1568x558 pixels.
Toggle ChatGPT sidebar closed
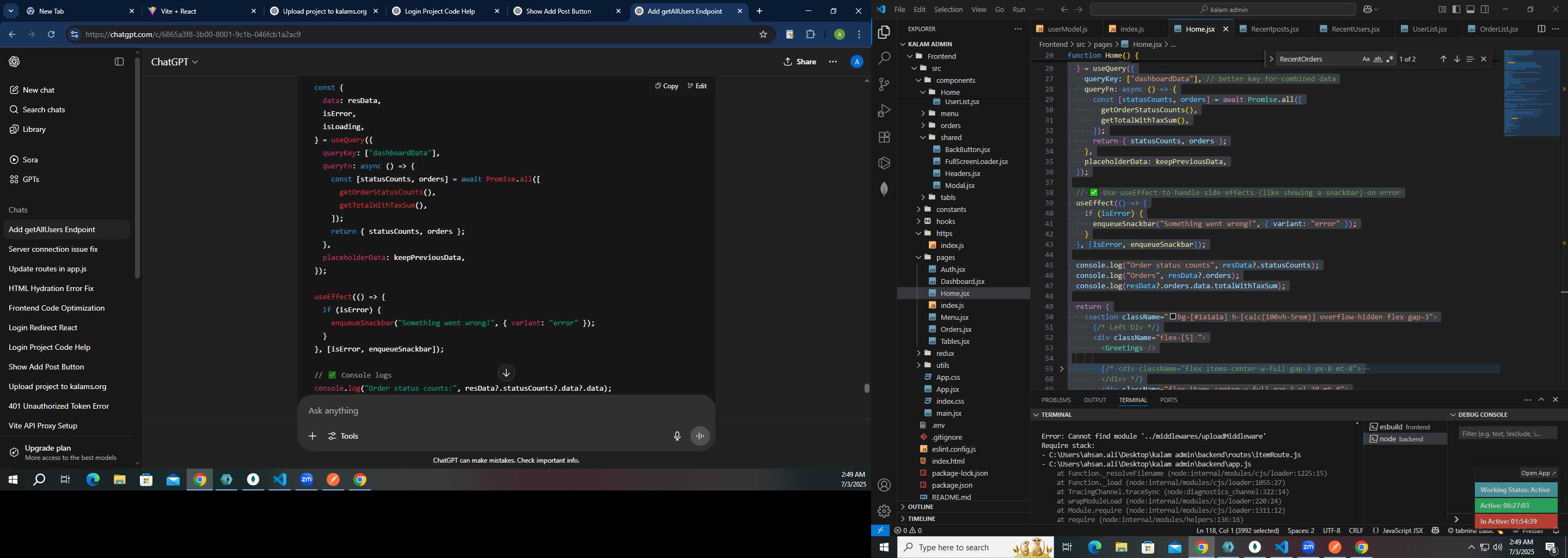(119, 62)
